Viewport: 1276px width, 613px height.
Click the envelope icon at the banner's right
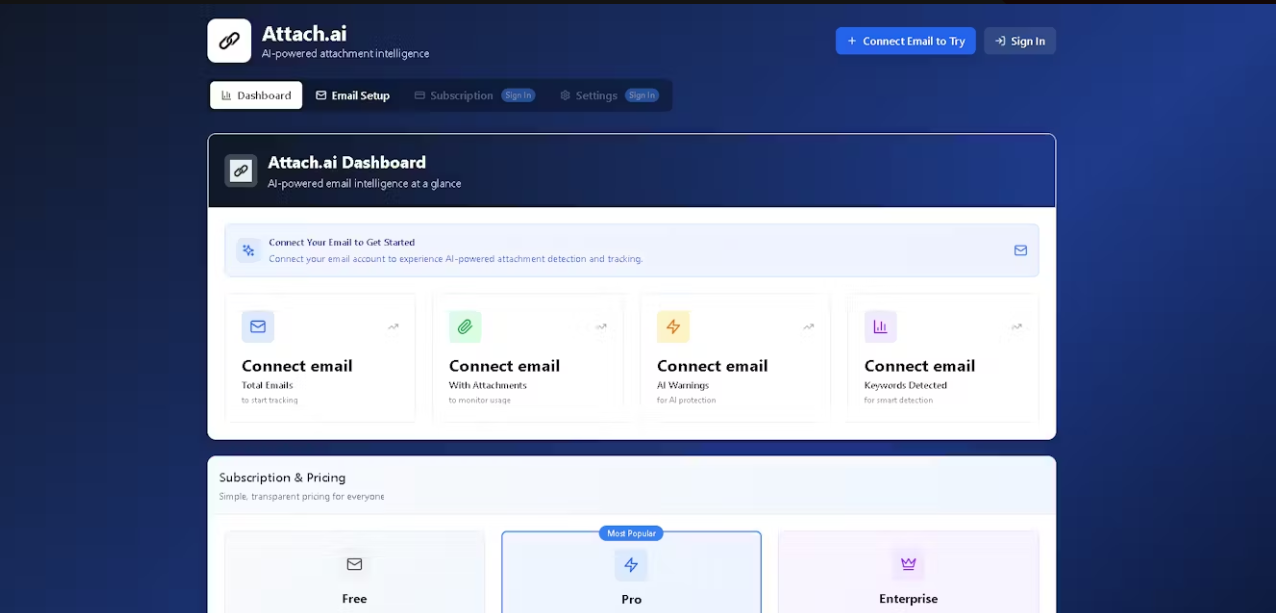tap(1020, 250)
